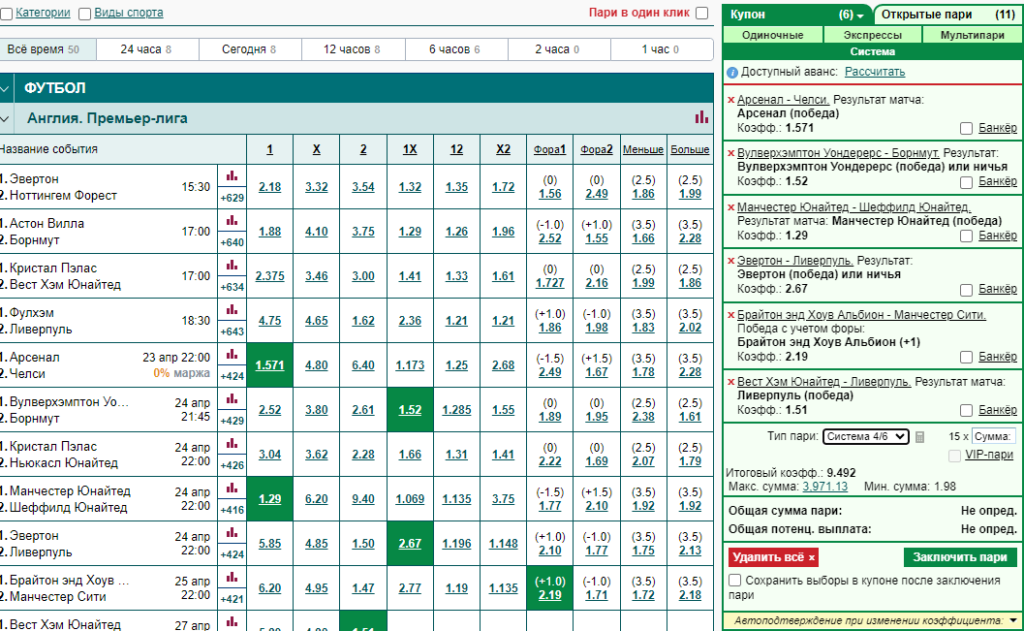Screen dimensions: 1024x631
Task: Open stats icon for Crystal Palace–West Ham match
Action: click(232, 265)
